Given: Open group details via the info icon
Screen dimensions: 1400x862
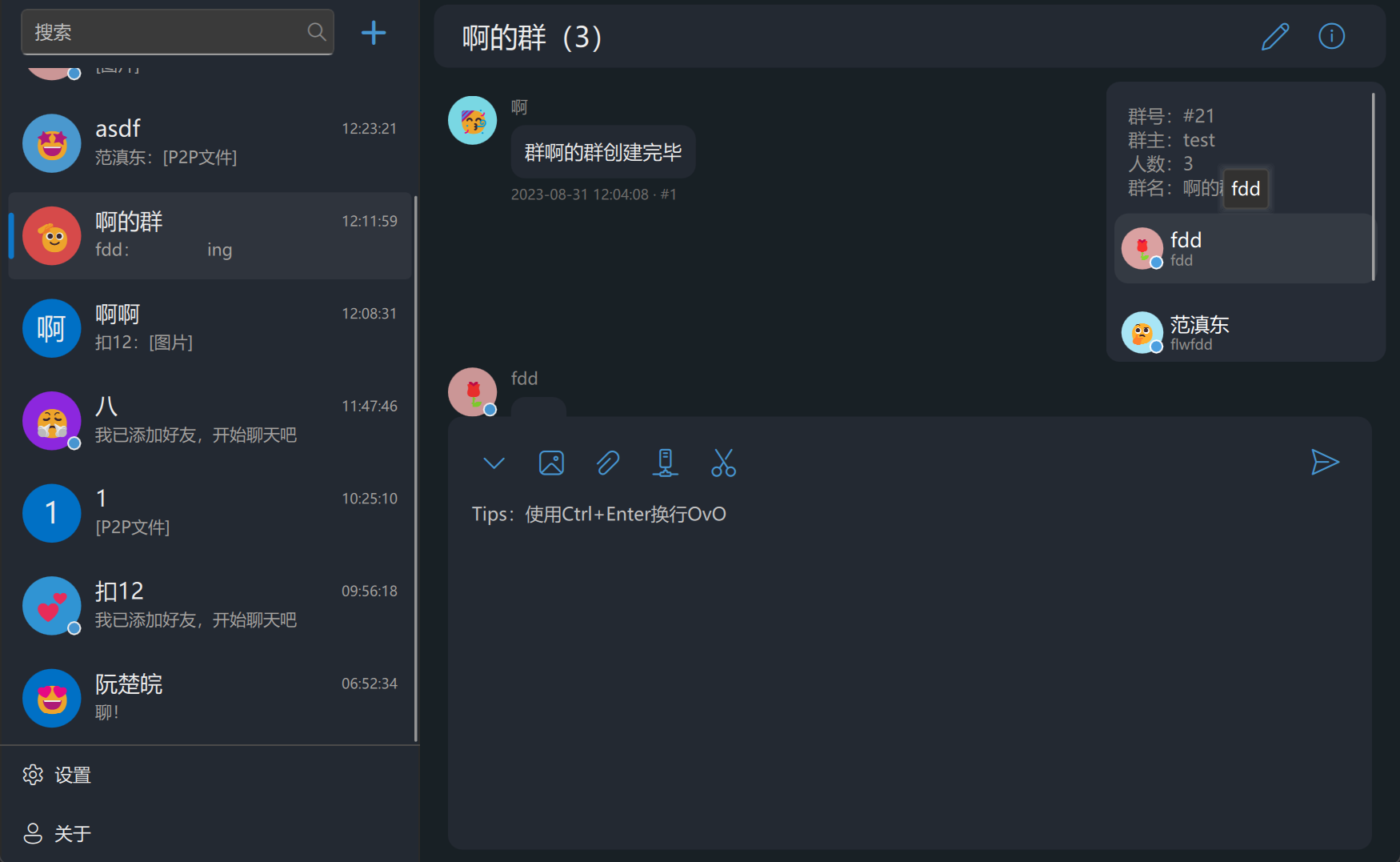Looking at the screenshot, I should 1330,36.
